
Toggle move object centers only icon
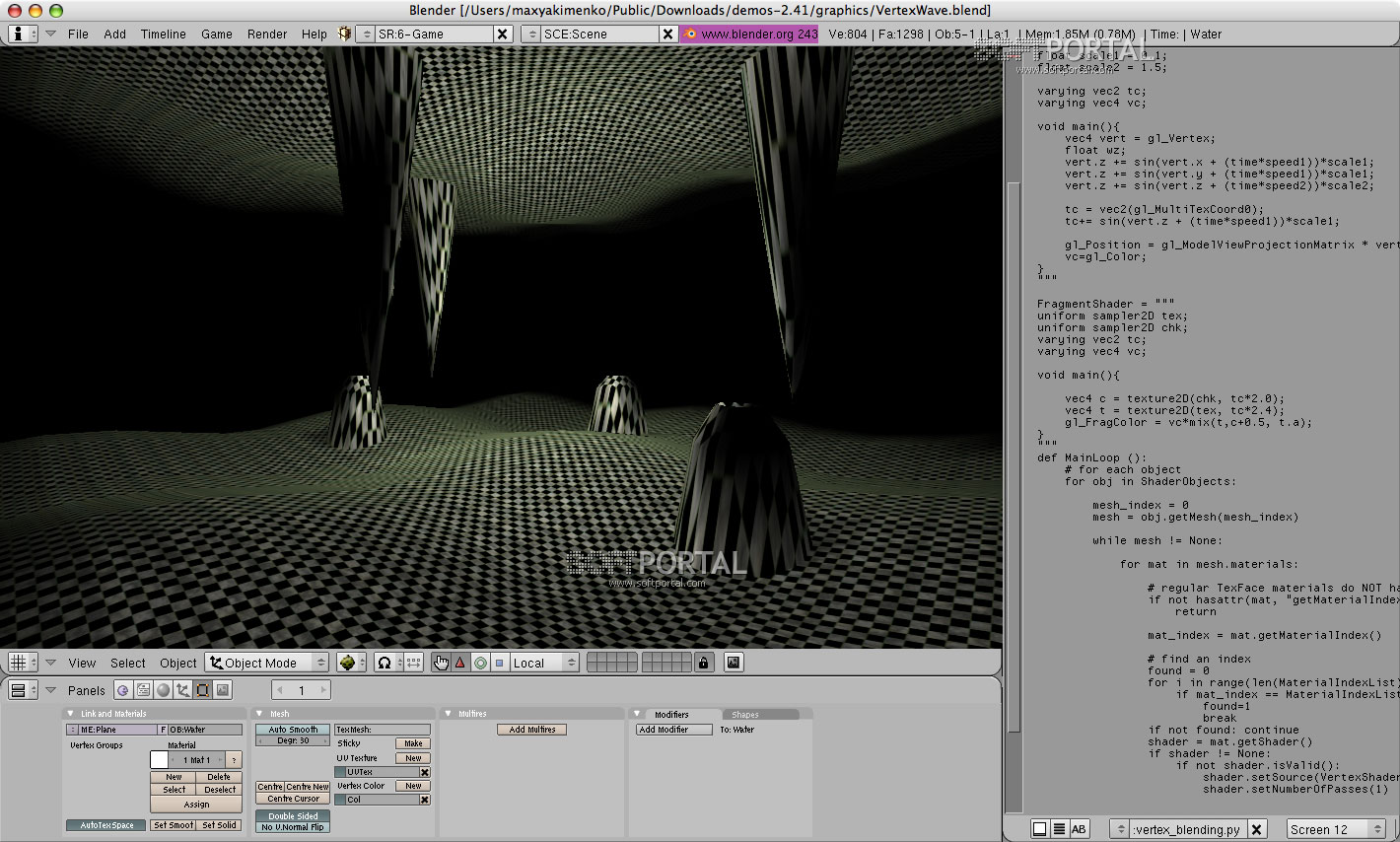414,663
